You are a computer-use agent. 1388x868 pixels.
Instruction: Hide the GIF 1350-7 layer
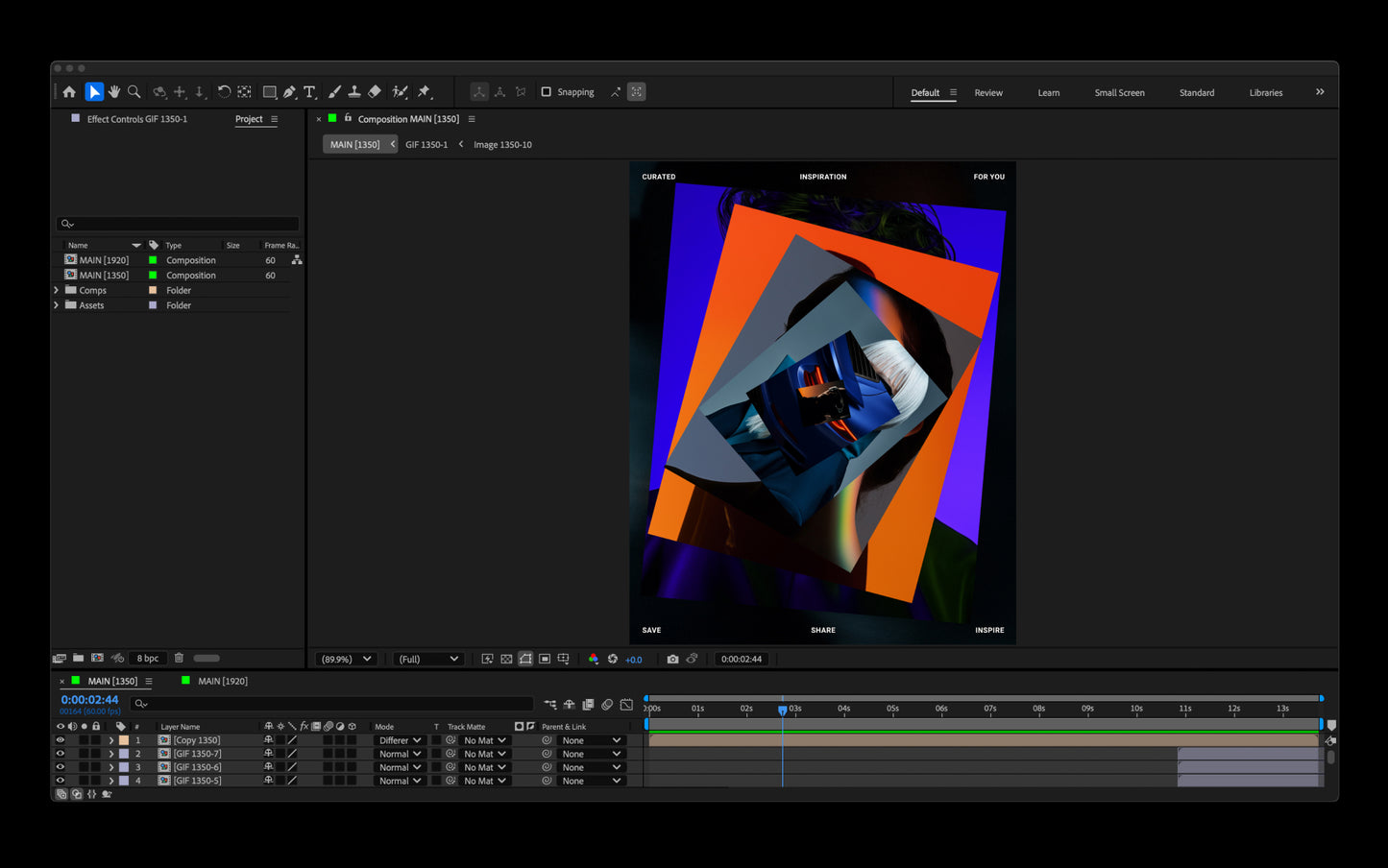[60, 754]
